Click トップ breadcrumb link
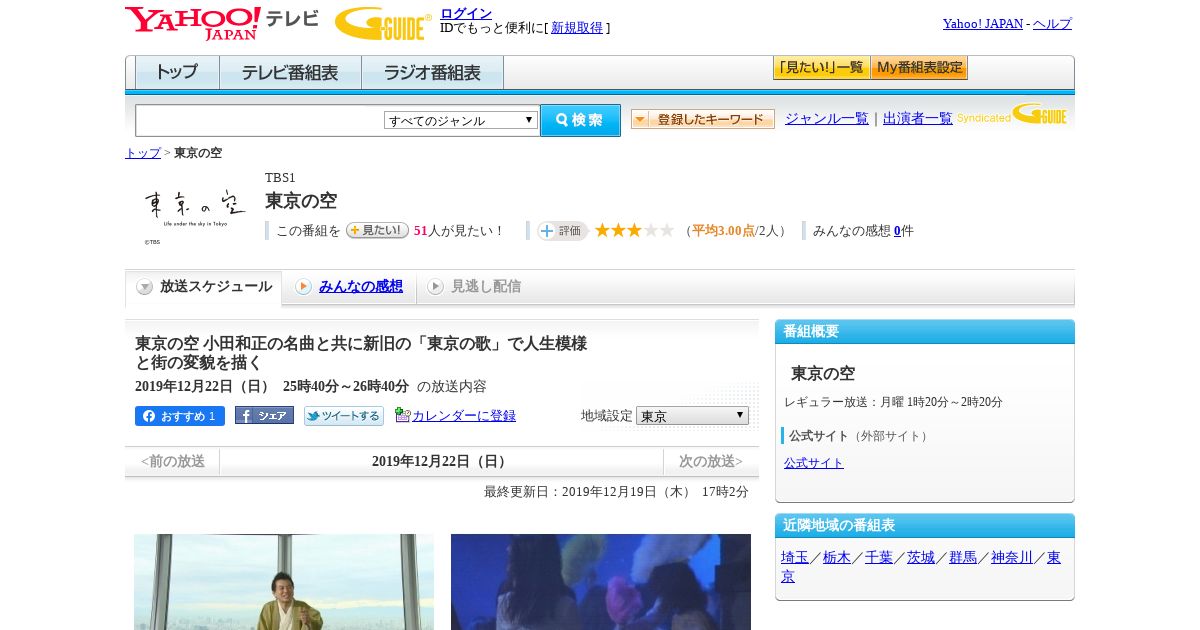Image resolution: width=1200 pixels, height=630 pixels. click(143, 153)
